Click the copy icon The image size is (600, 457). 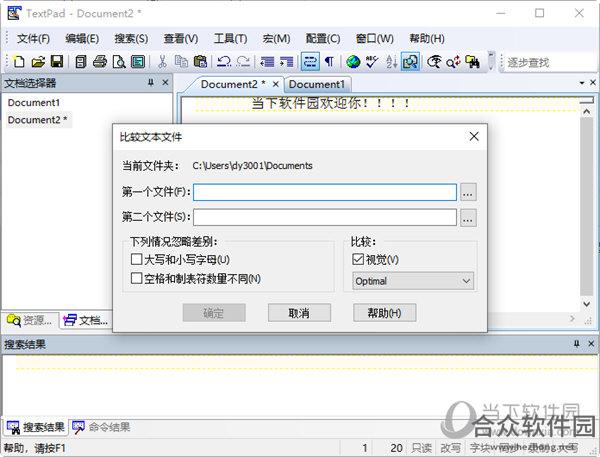pyautogui.click(x=181, y=62)
